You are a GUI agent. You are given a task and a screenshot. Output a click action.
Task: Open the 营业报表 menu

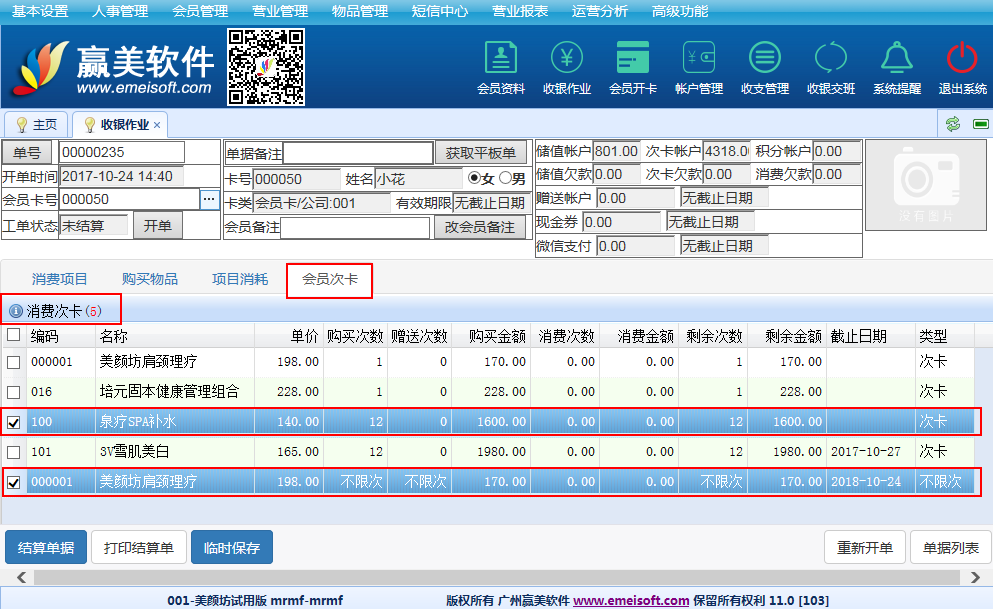pos(519,11)
